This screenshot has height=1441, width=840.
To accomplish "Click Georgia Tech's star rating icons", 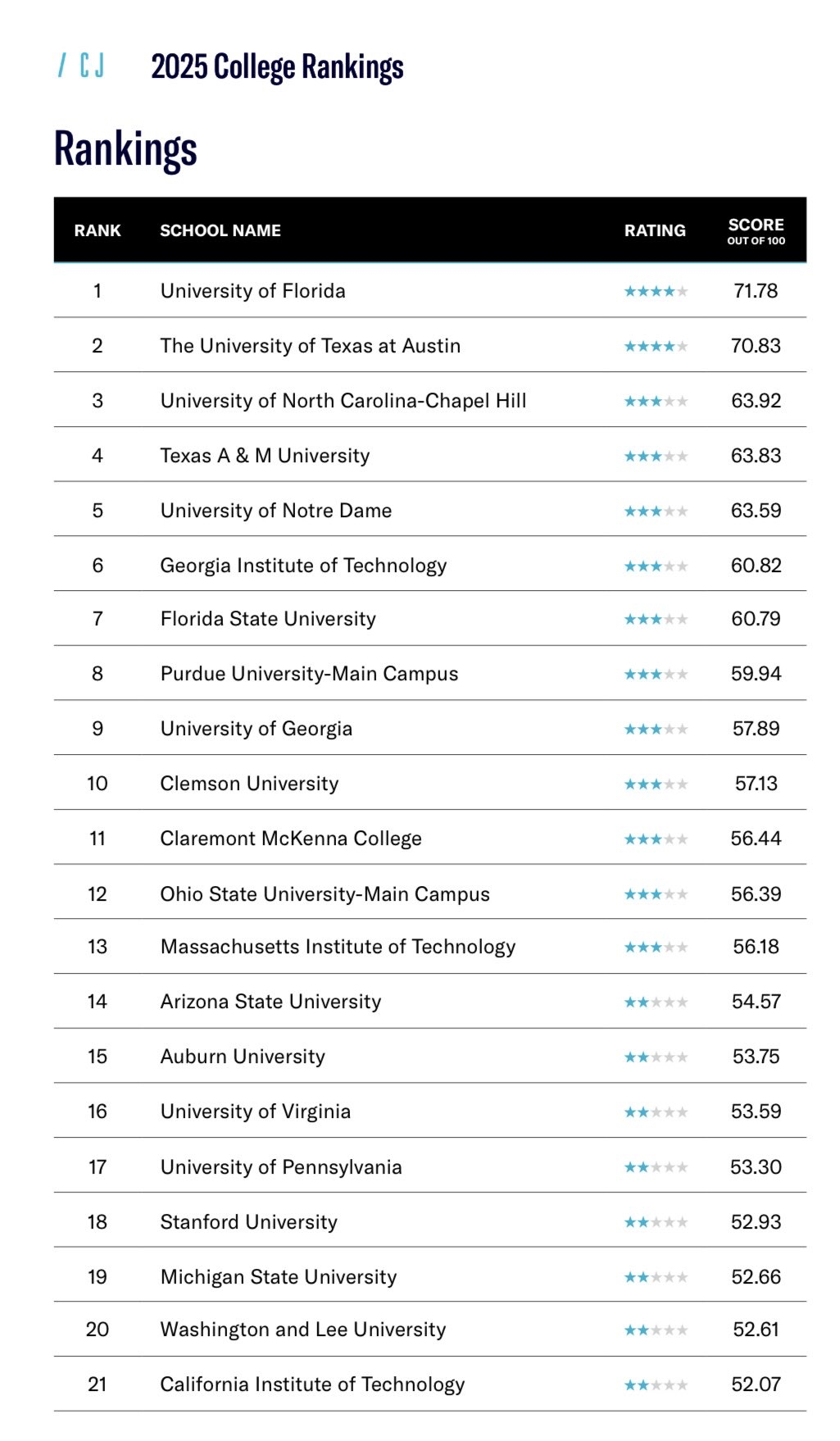I will click(656, 566).
